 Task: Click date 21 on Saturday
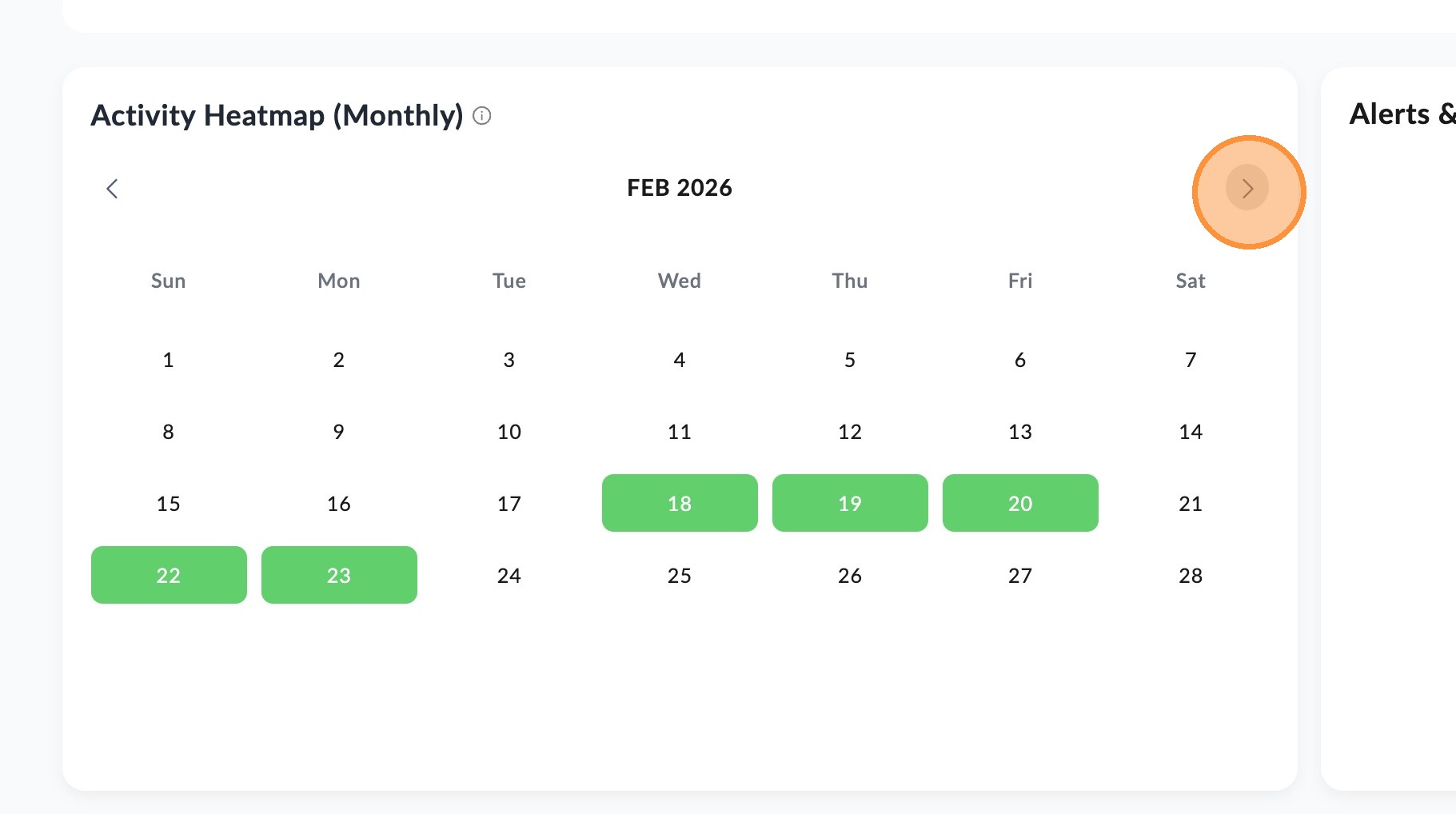1191,503
